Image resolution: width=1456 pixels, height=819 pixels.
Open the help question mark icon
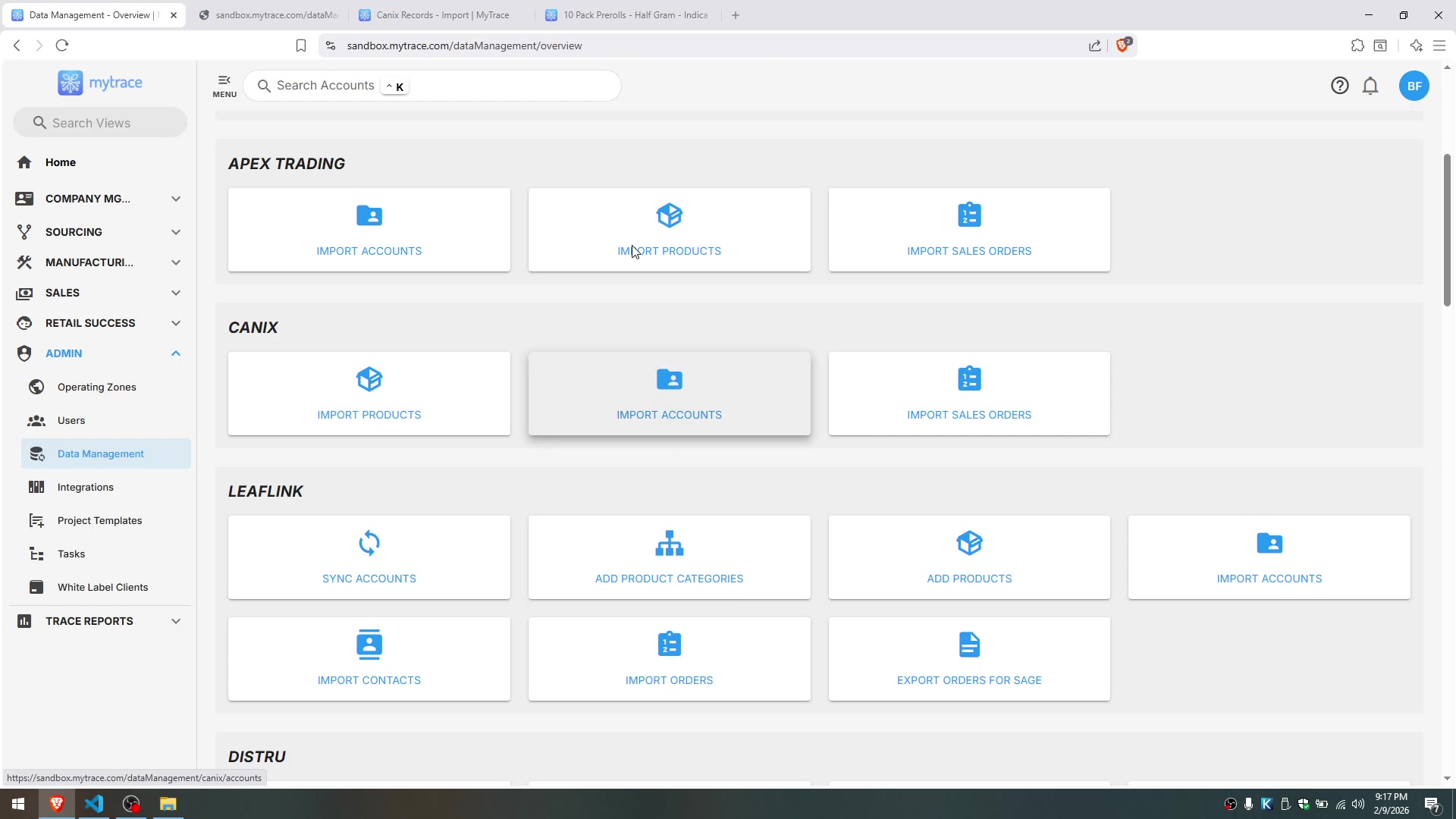pyautogui.click(x=1340, y=86)
